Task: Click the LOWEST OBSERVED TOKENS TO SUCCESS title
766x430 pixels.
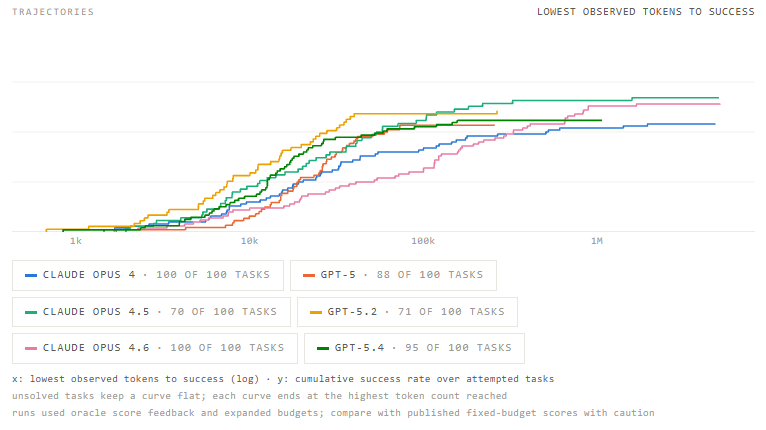Action: pos(646,12)
